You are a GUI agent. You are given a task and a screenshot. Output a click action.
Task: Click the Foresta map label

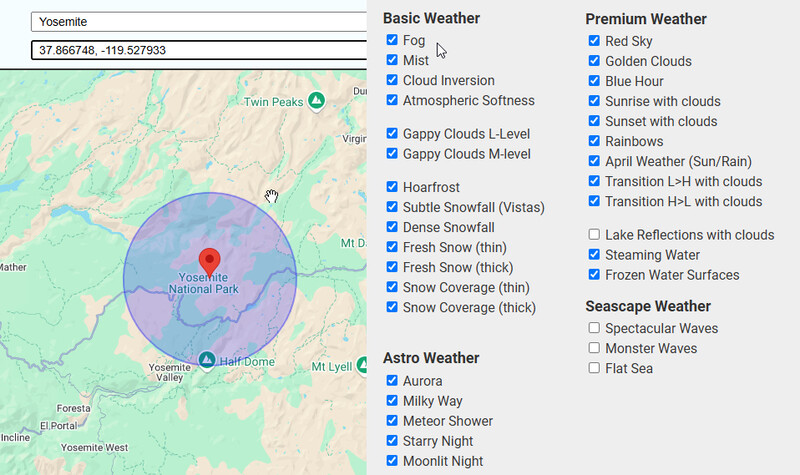point(73,408)
